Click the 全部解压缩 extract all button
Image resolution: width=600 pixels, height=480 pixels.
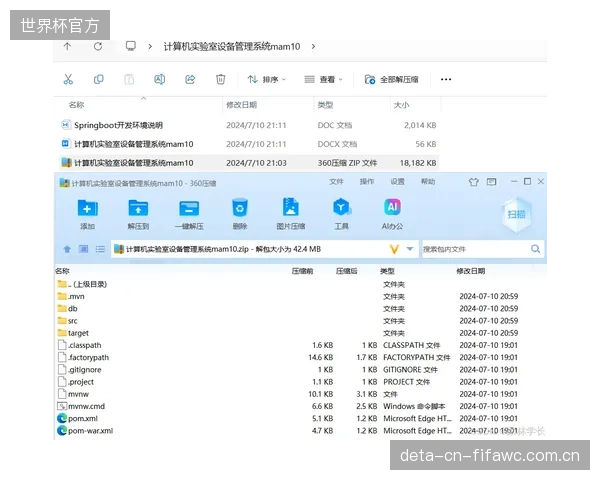click(x=391, y=80)
